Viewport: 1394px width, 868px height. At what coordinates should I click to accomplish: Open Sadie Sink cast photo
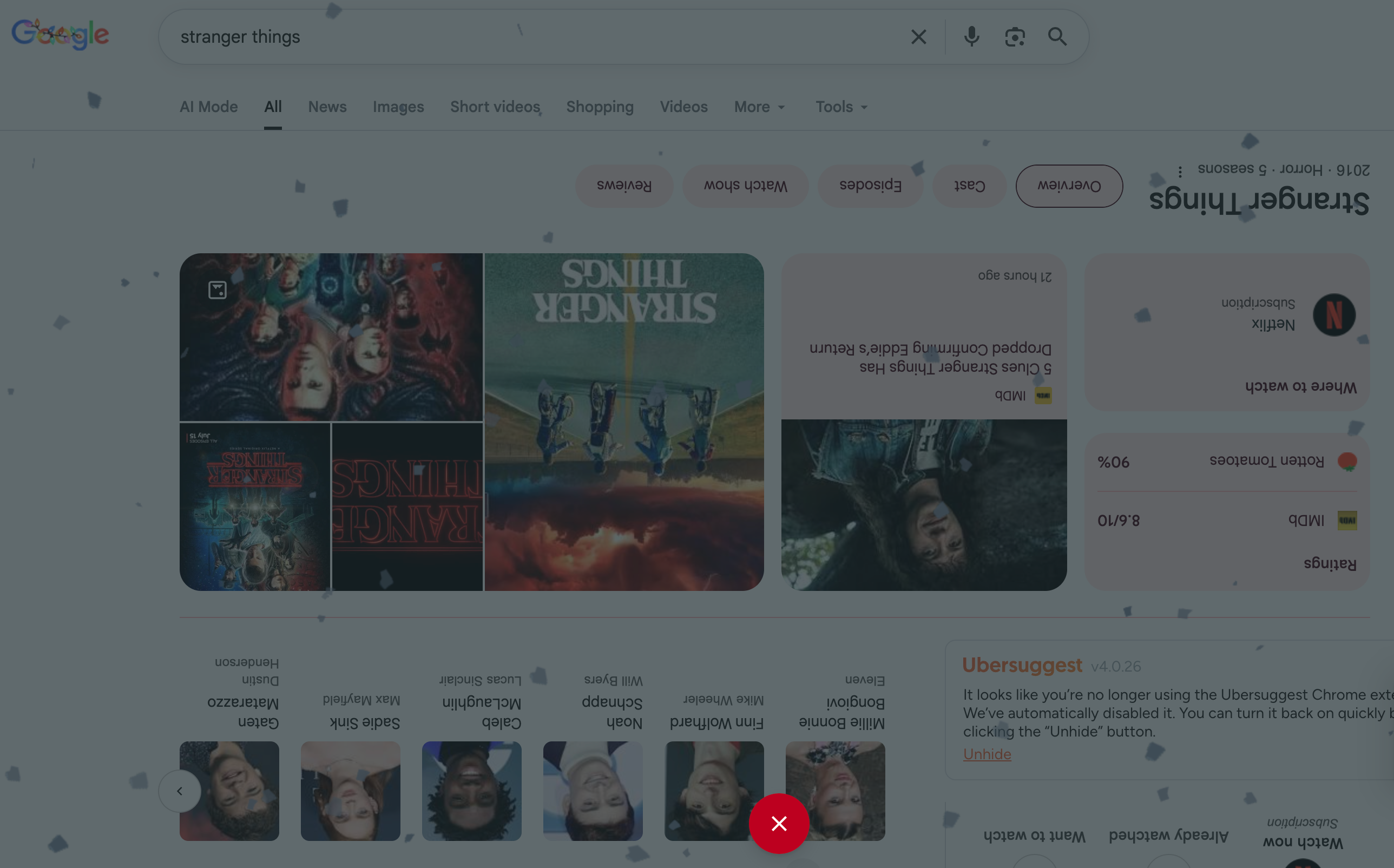tap(351, 791)
